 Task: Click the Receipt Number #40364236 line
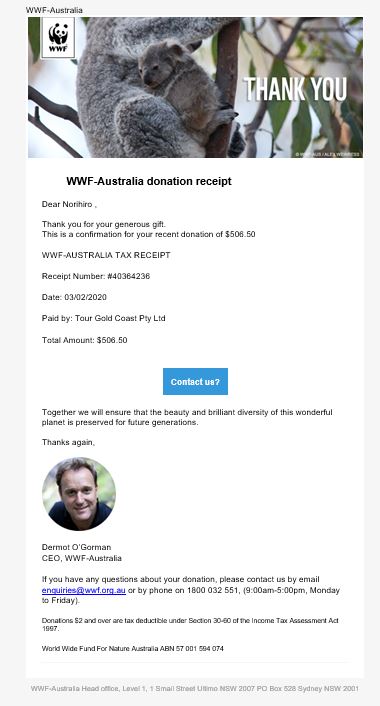coord(96,276)
